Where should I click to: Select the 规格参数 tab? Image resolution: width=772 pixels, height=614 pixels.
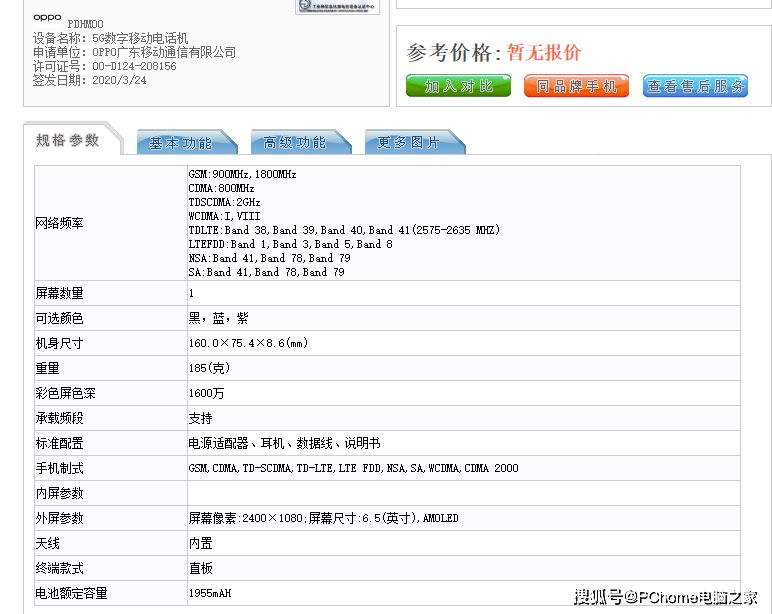pos(68,140)
